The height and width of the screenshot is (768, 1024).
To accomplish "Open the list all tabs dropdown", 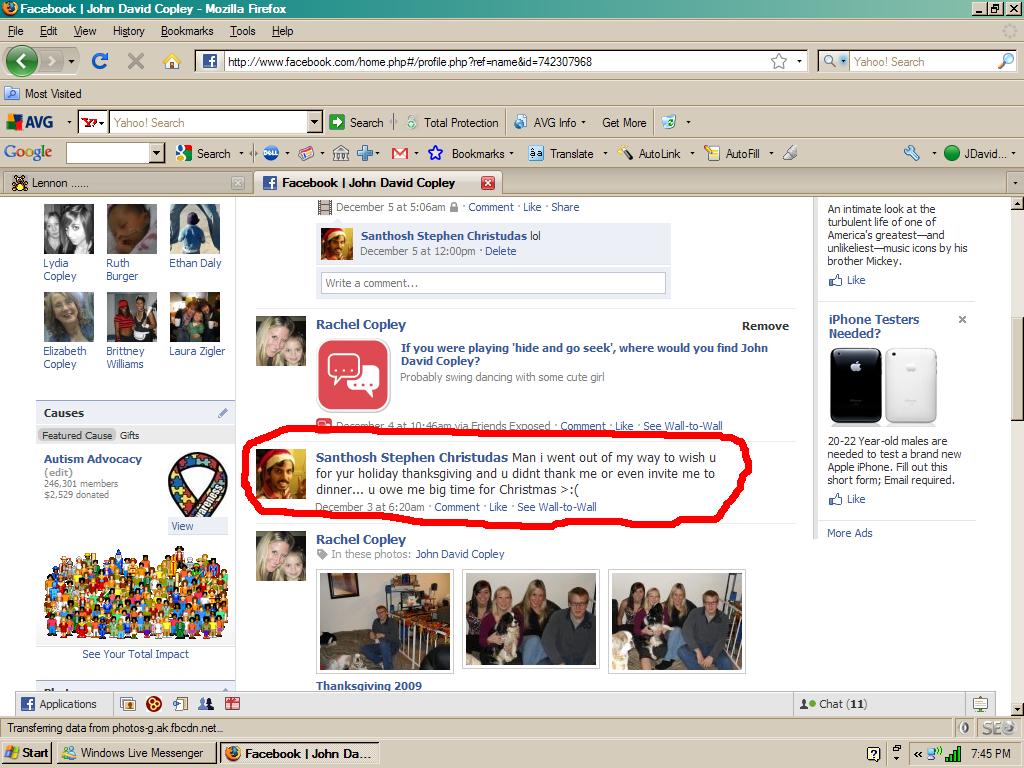I will click(x=1016, y=183).
